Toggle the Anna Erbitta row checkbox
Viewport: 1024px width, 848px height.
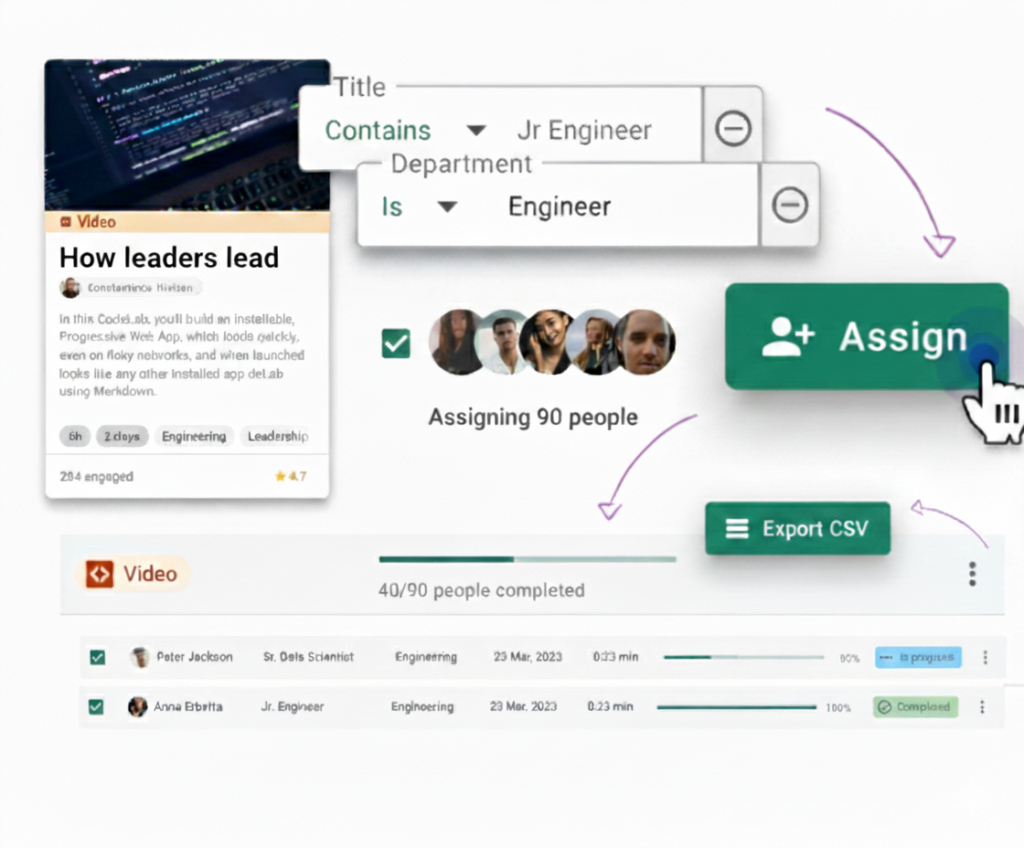tap(97, 707)
